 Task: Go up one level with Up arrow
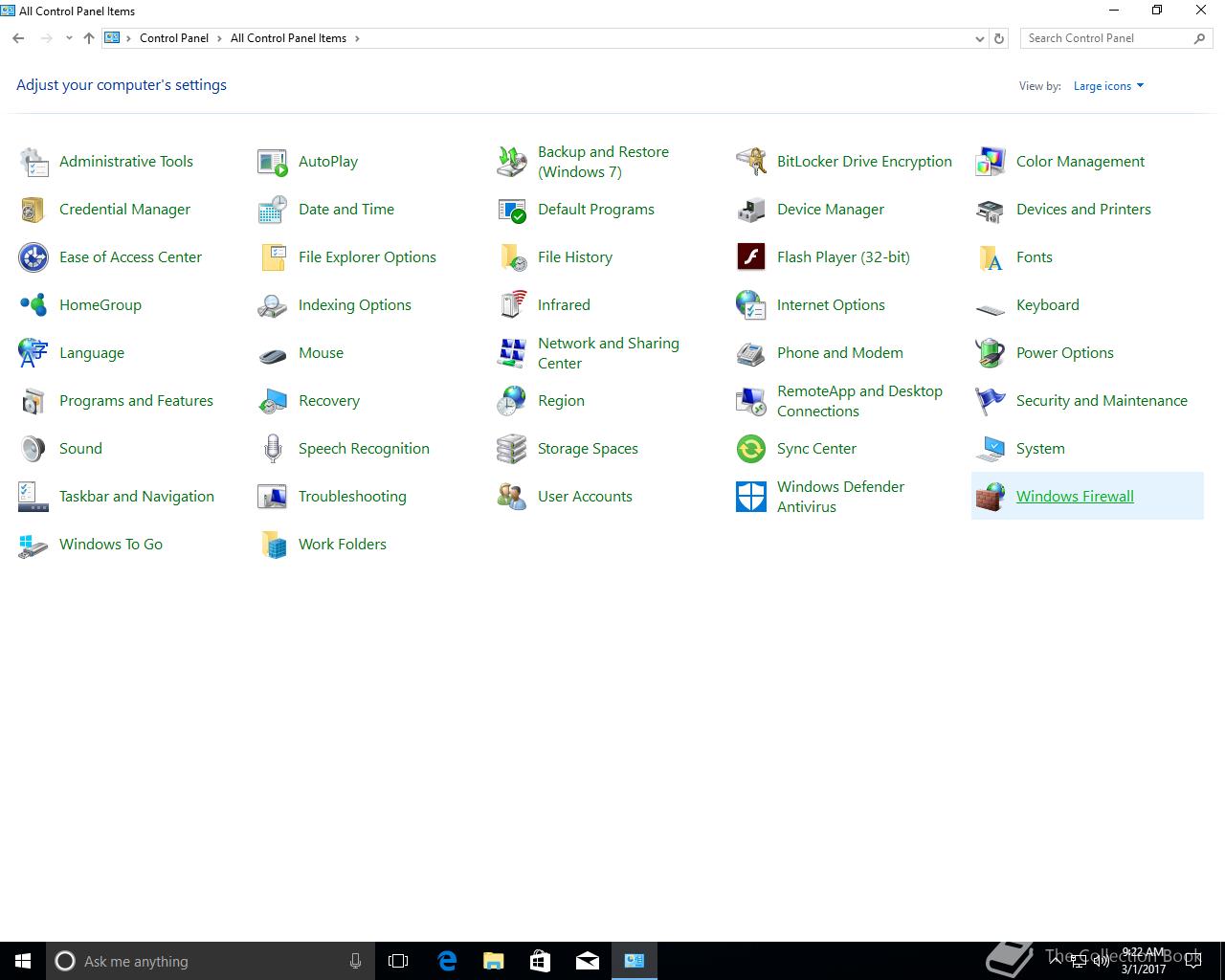[89, 38]
